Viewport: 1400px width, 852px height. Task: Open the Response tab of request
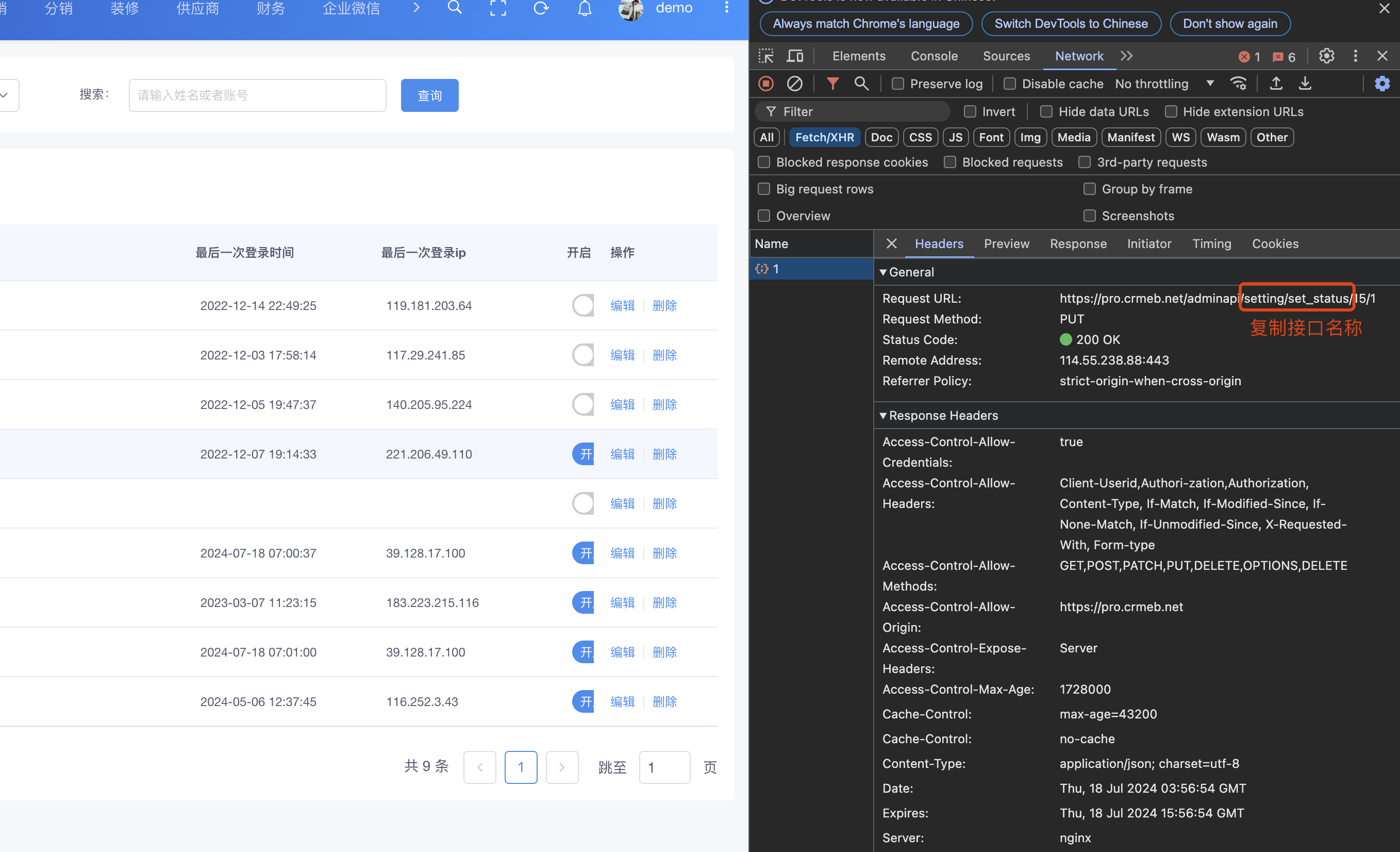tap(1078, 244)
